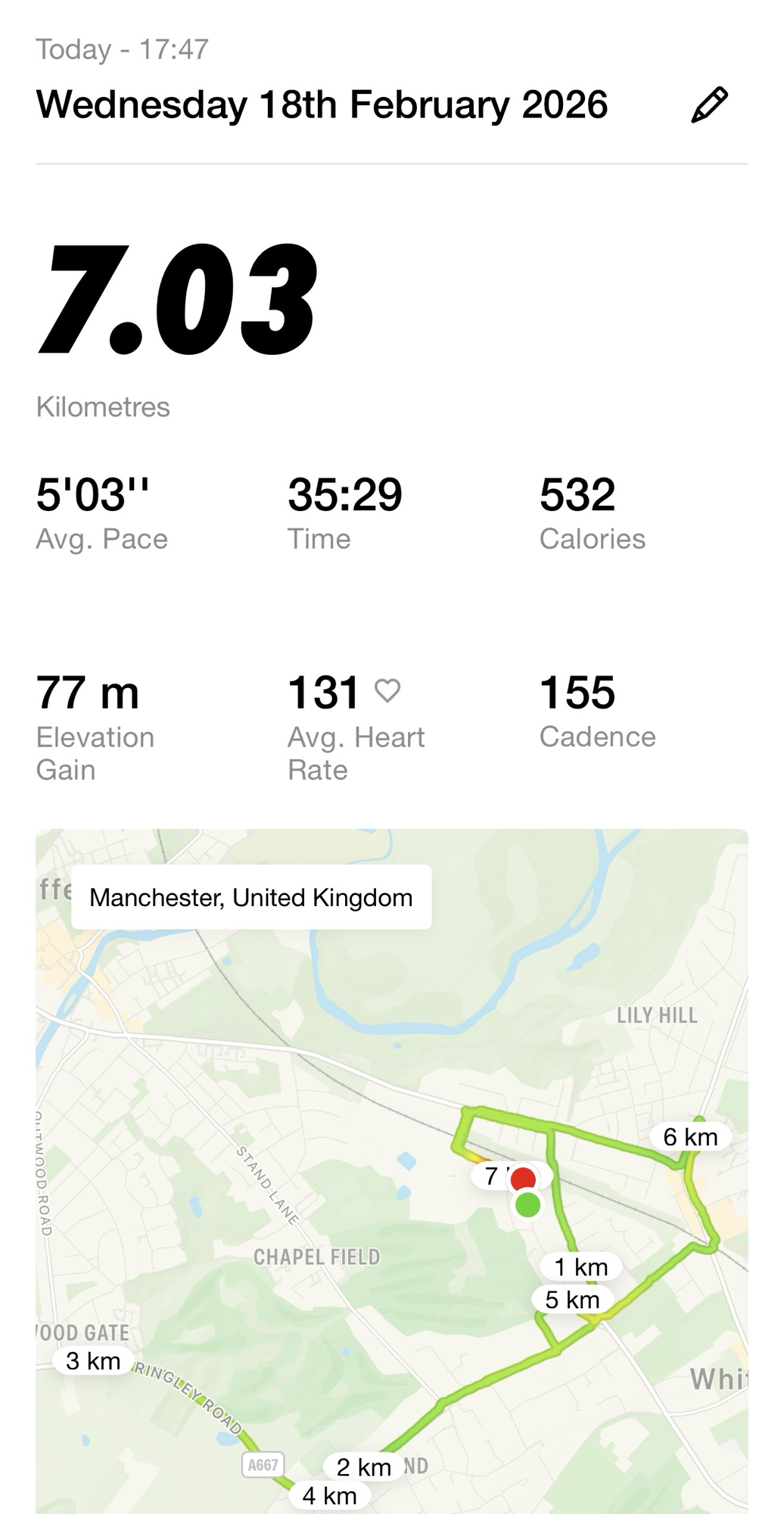This screenshot has height=1514, width=784.
Task: Tap the run title Wednesday 18th February 2026
Action: [322, 104]
